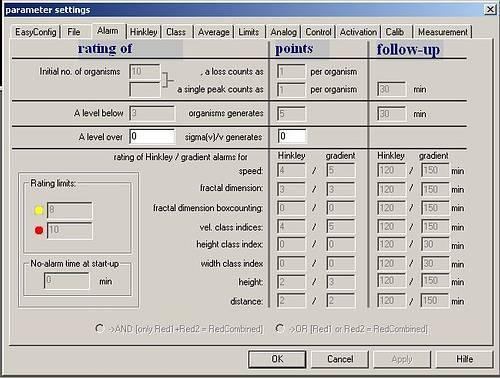Click the 'follow-up' header text

(x=408, y=50)
